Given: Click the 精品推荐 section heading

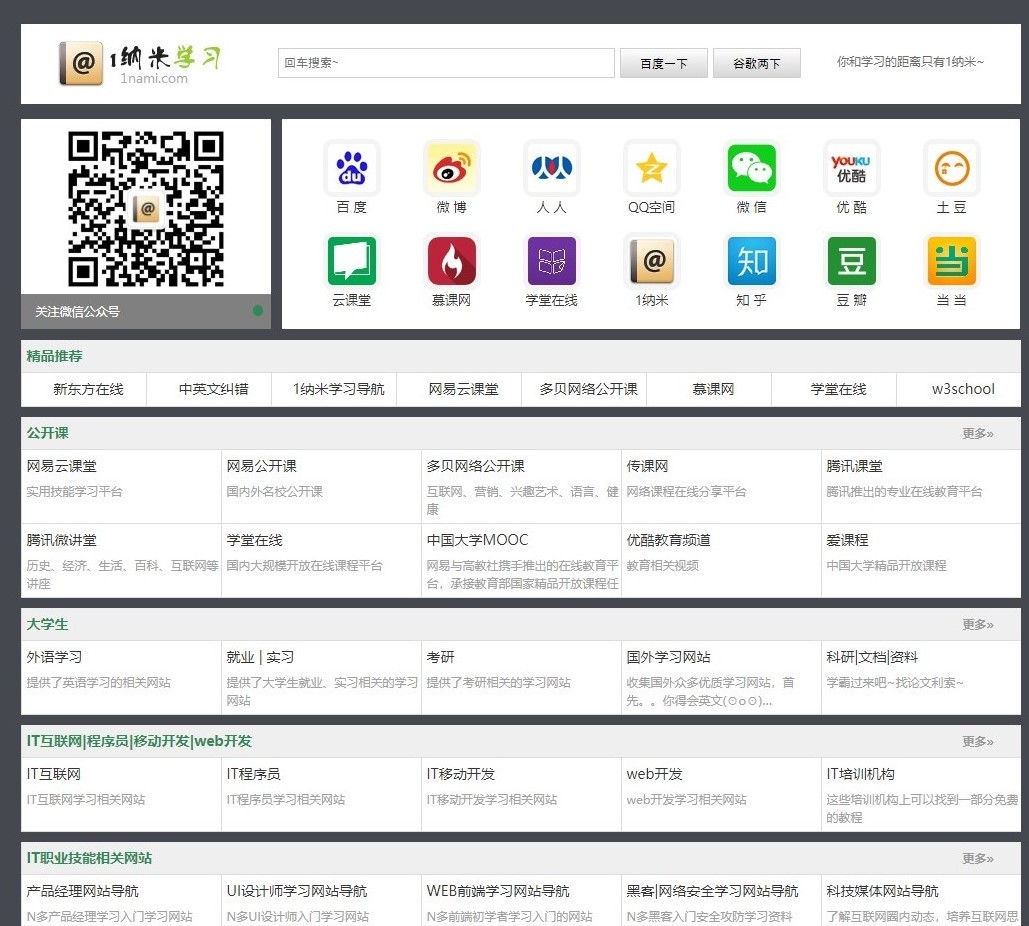Looking at the screenshot, I should click(54, 356).
